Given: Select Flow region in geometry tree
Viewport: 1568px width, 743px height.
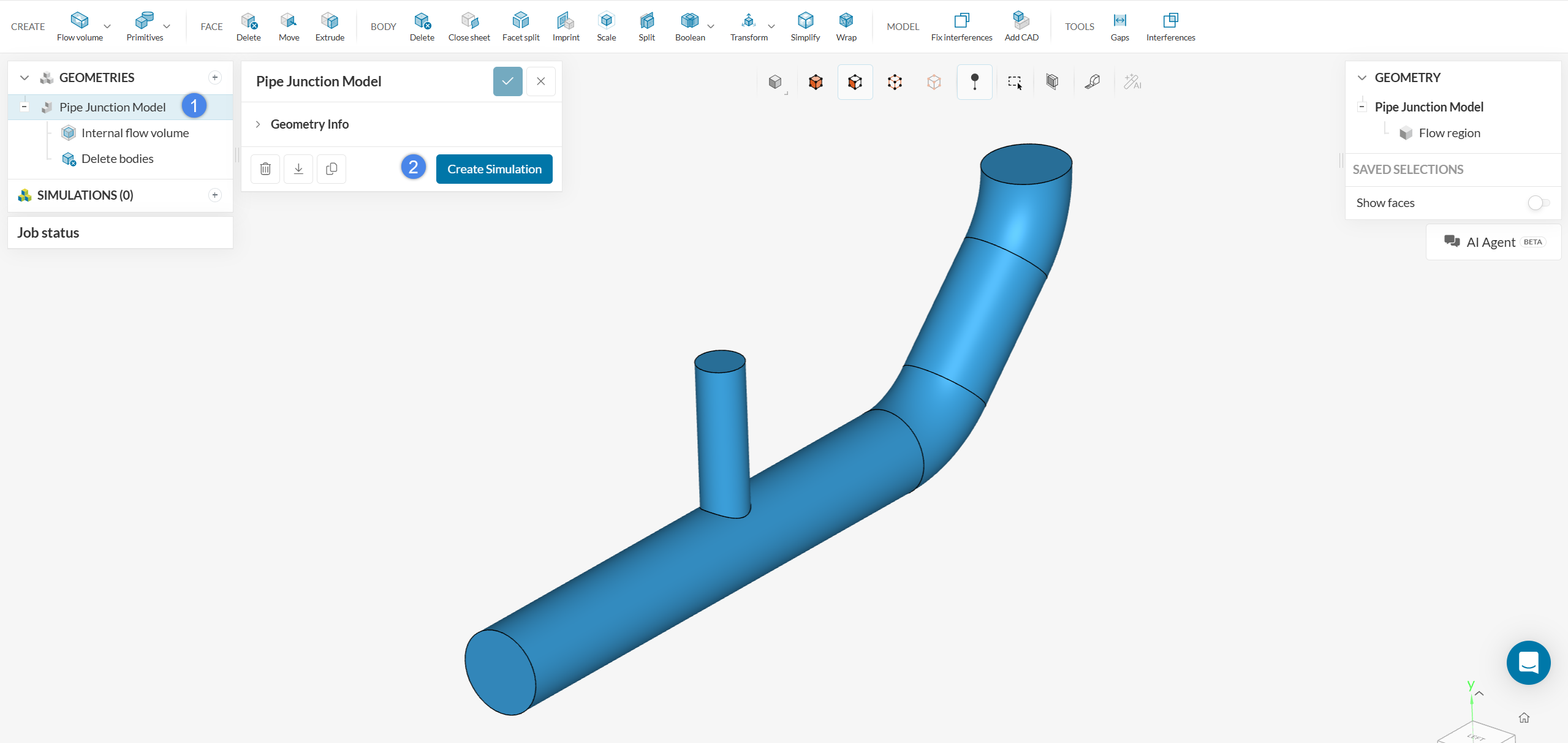Looking at the screenshot, I should coord(1449,133).
